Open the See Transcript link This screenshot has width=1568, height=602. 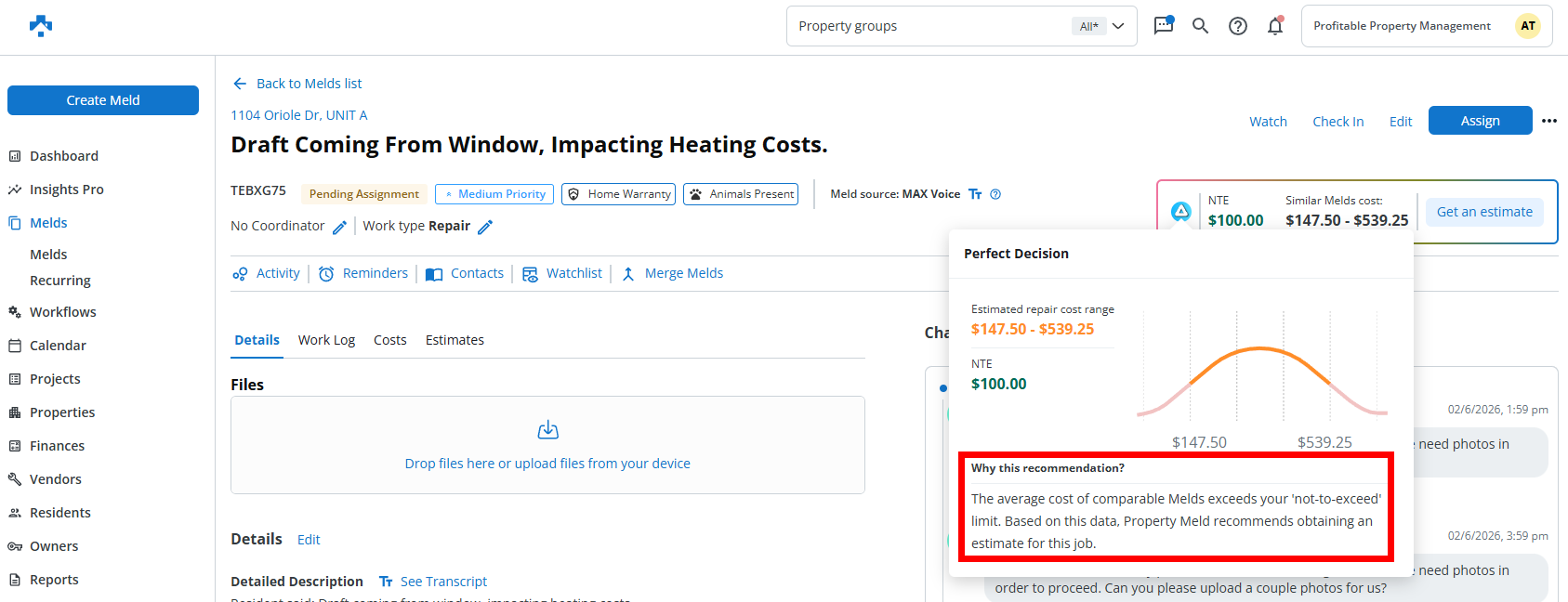[443, 582]
